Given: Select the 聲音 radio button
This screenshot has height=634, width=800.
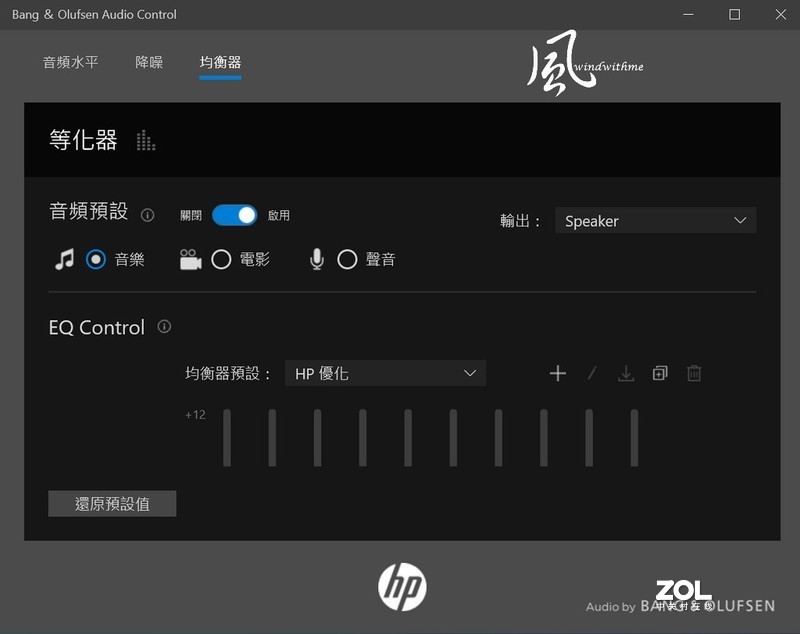Looking at the screenshot, I should pos(347,259).
